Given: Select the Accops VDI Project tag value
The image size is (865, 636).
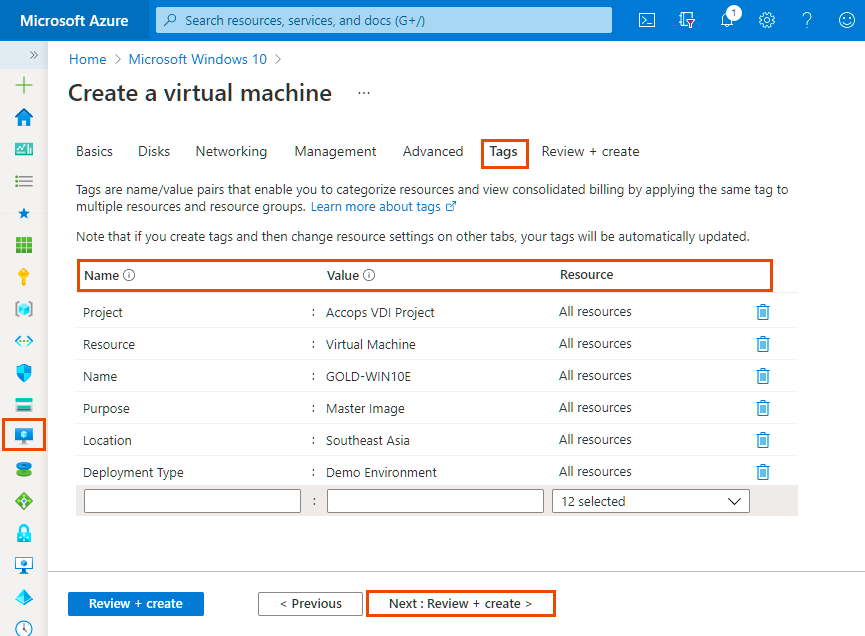Looking at the screenshot, I should [380, 312].
